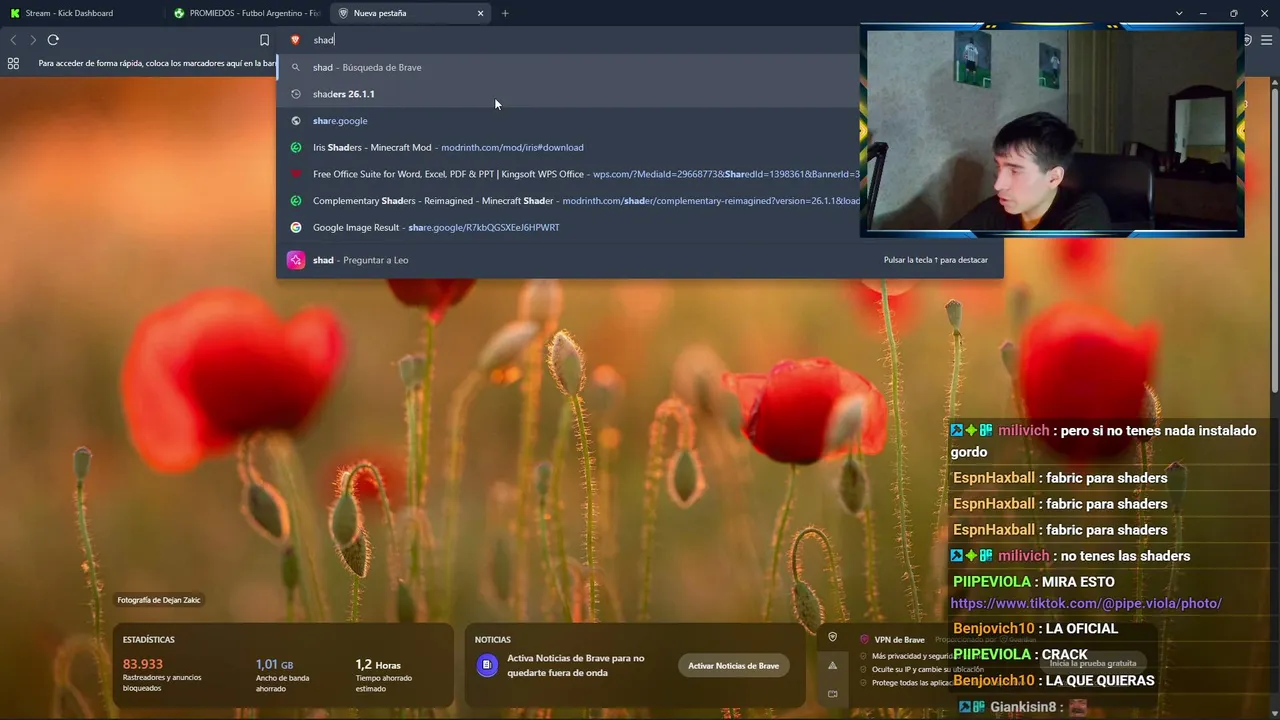Choose the 'shaders 26.1.1' history suggestion

[x=568, y=94]
